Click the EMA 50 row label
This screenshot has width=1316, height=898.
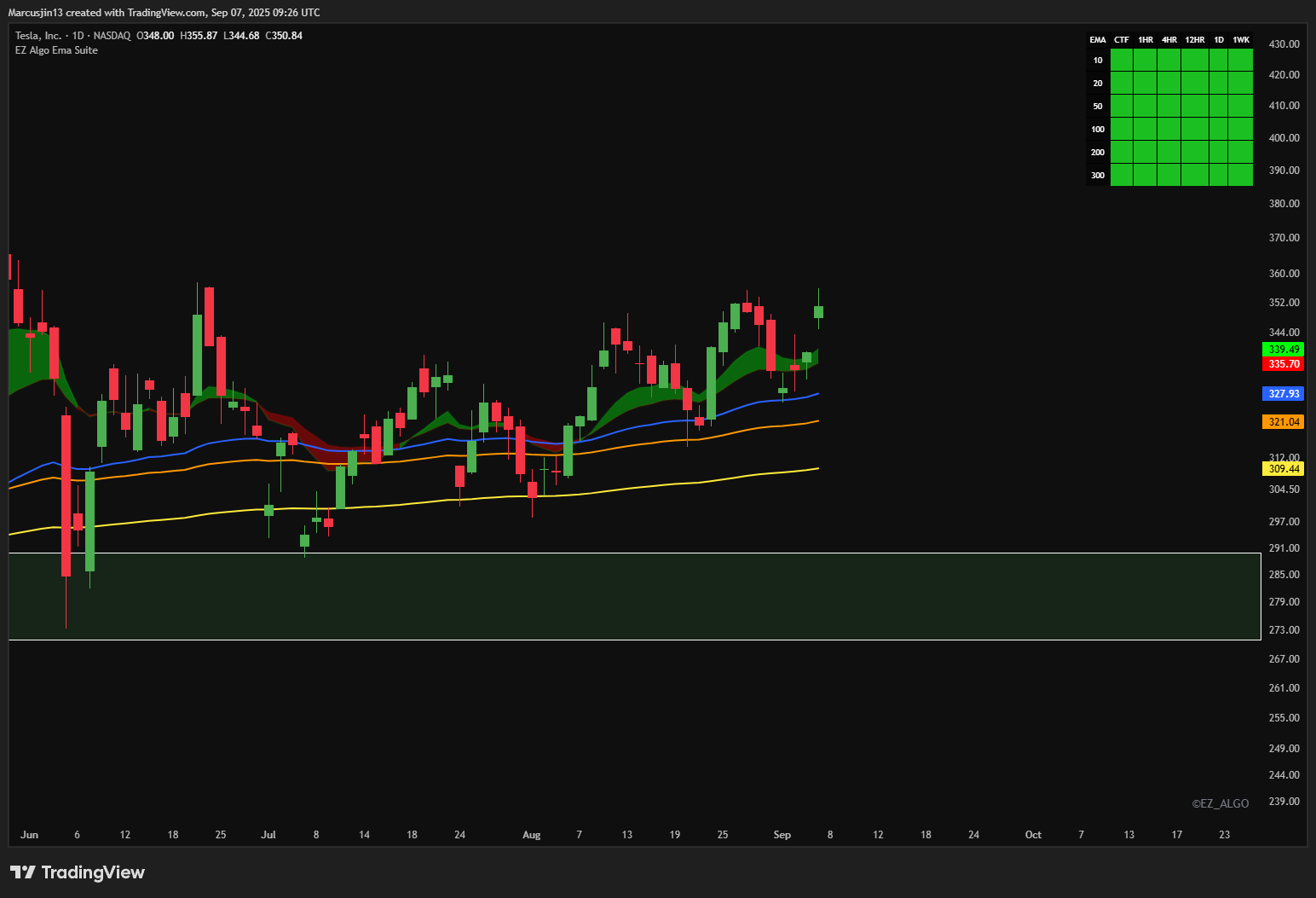coord(1098,107)
